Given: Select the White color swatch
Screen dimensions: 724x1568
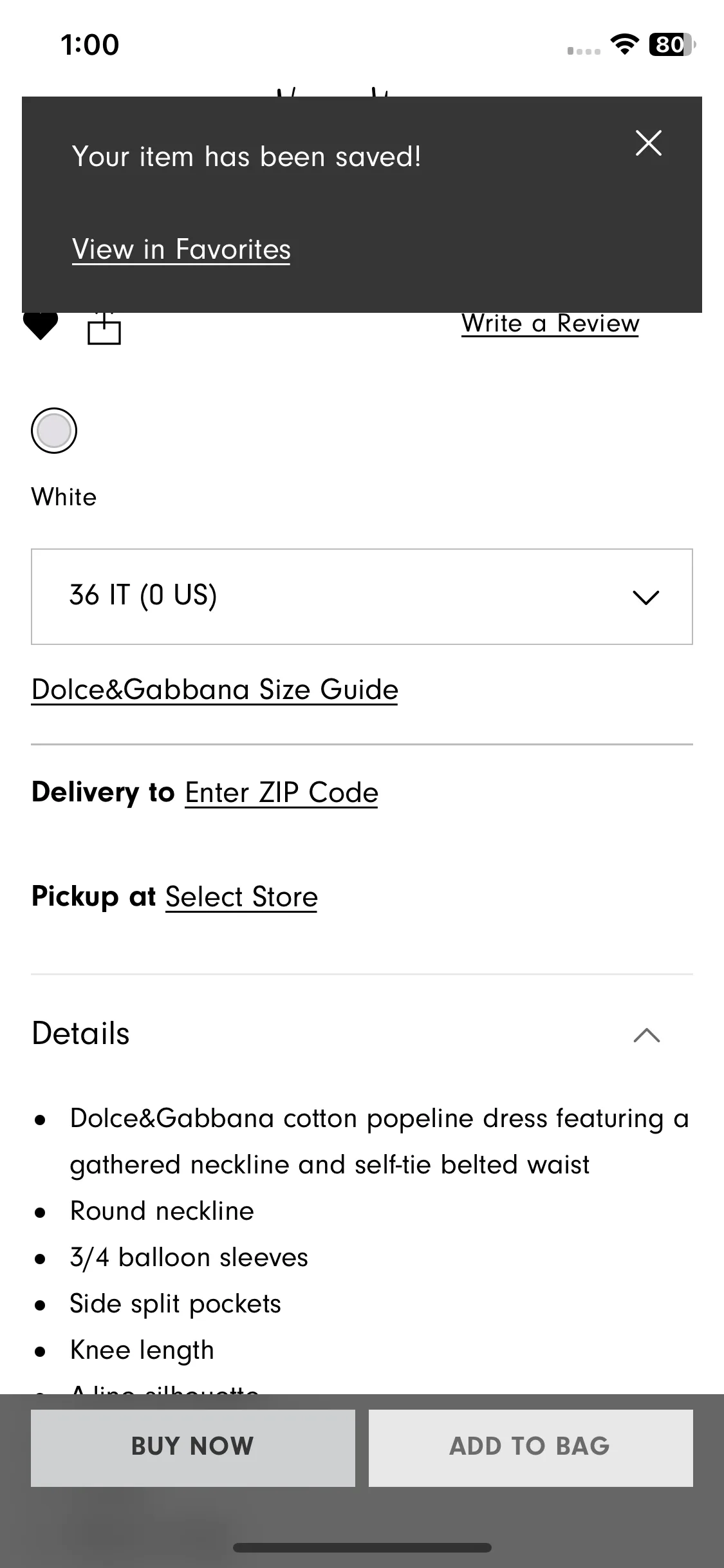Looking at the screenshot, I should [x=54, y=431].
